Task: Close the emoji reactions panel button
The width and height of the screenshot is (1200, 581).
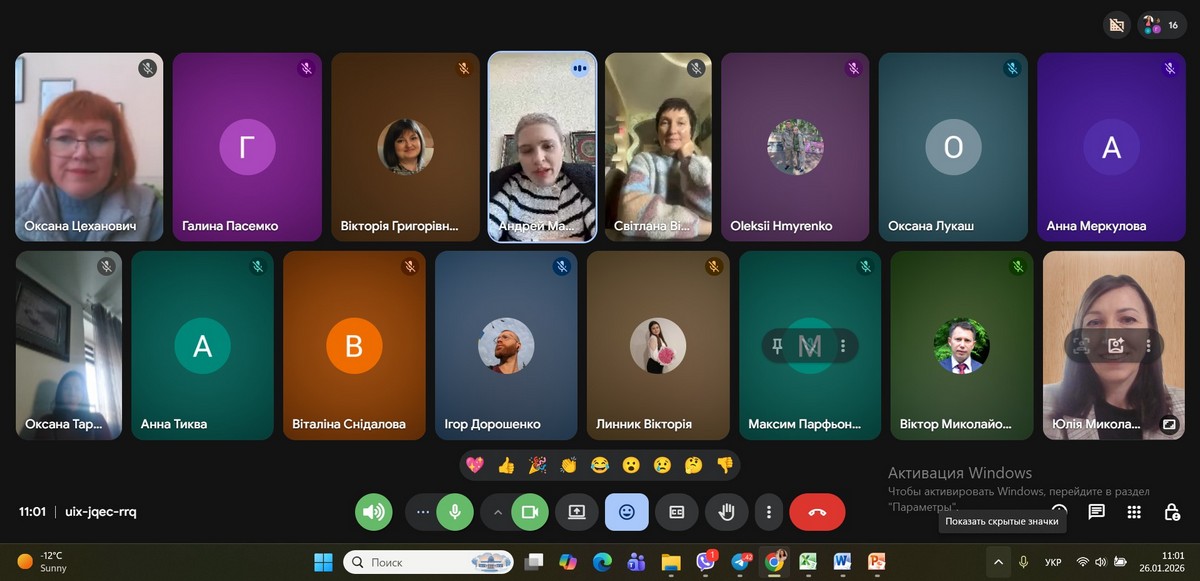Action: point(627,512)
